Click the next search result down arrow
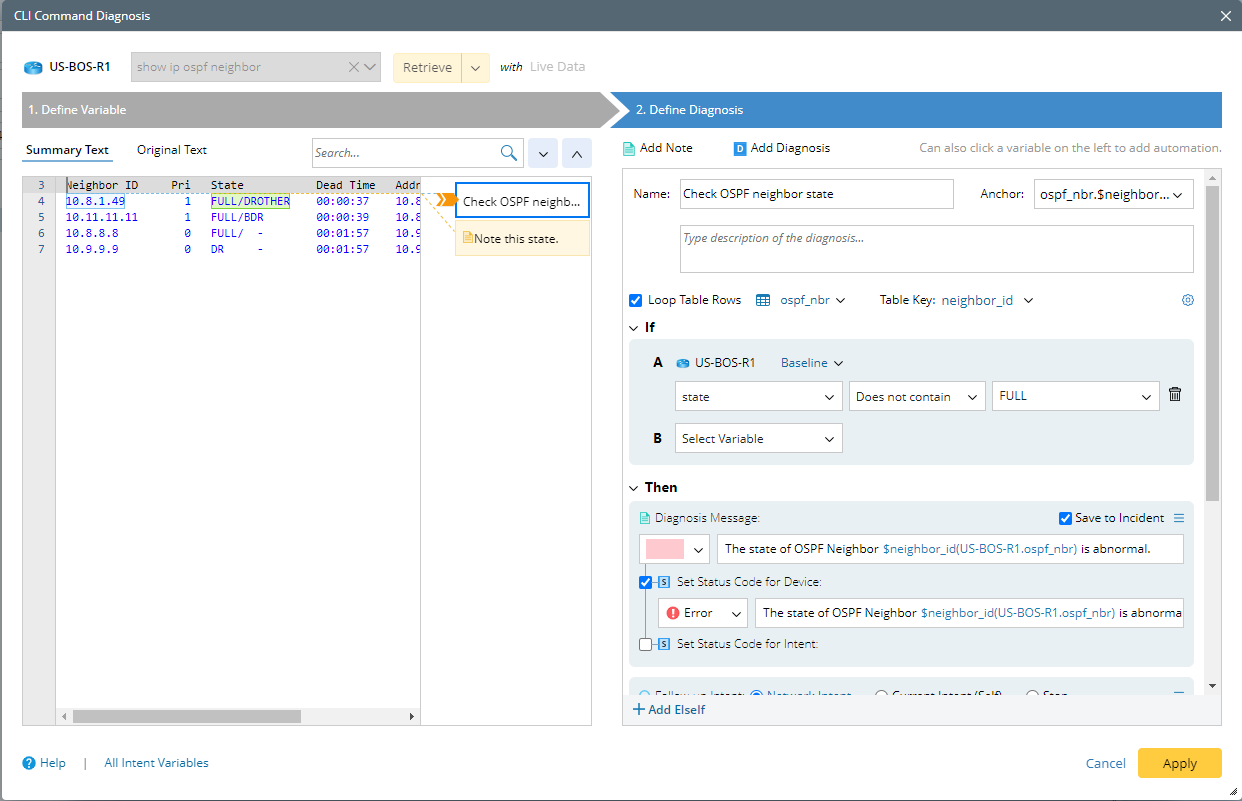 (x=543, y=153)
